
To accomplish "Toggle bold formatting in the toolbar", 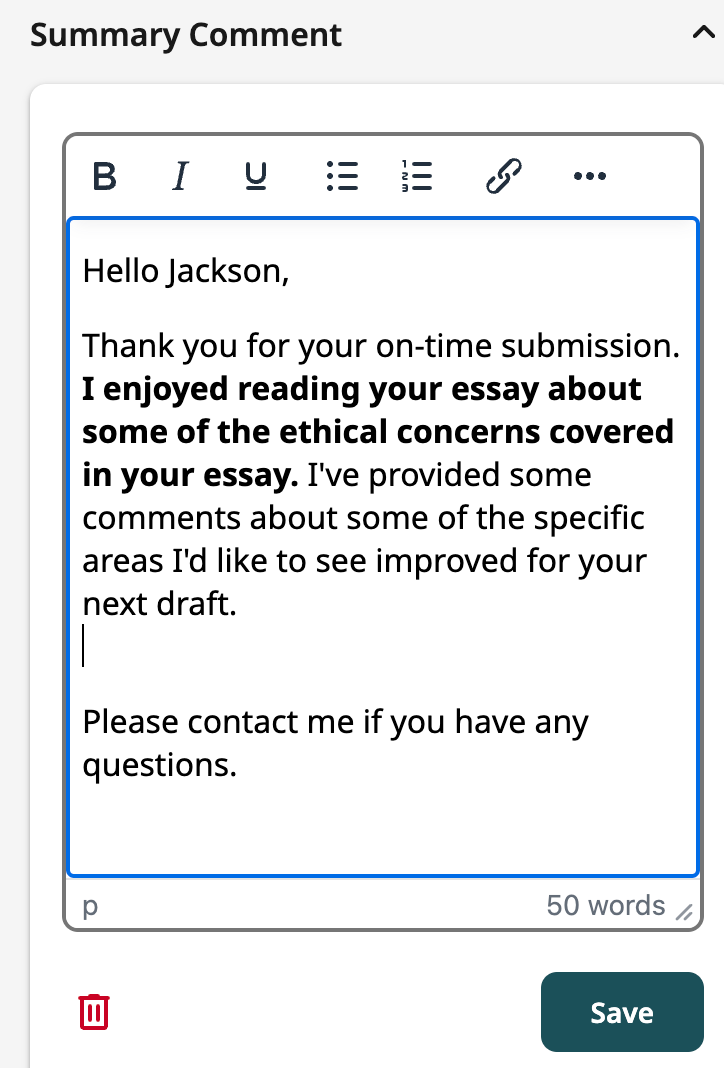I will point(104,176).
